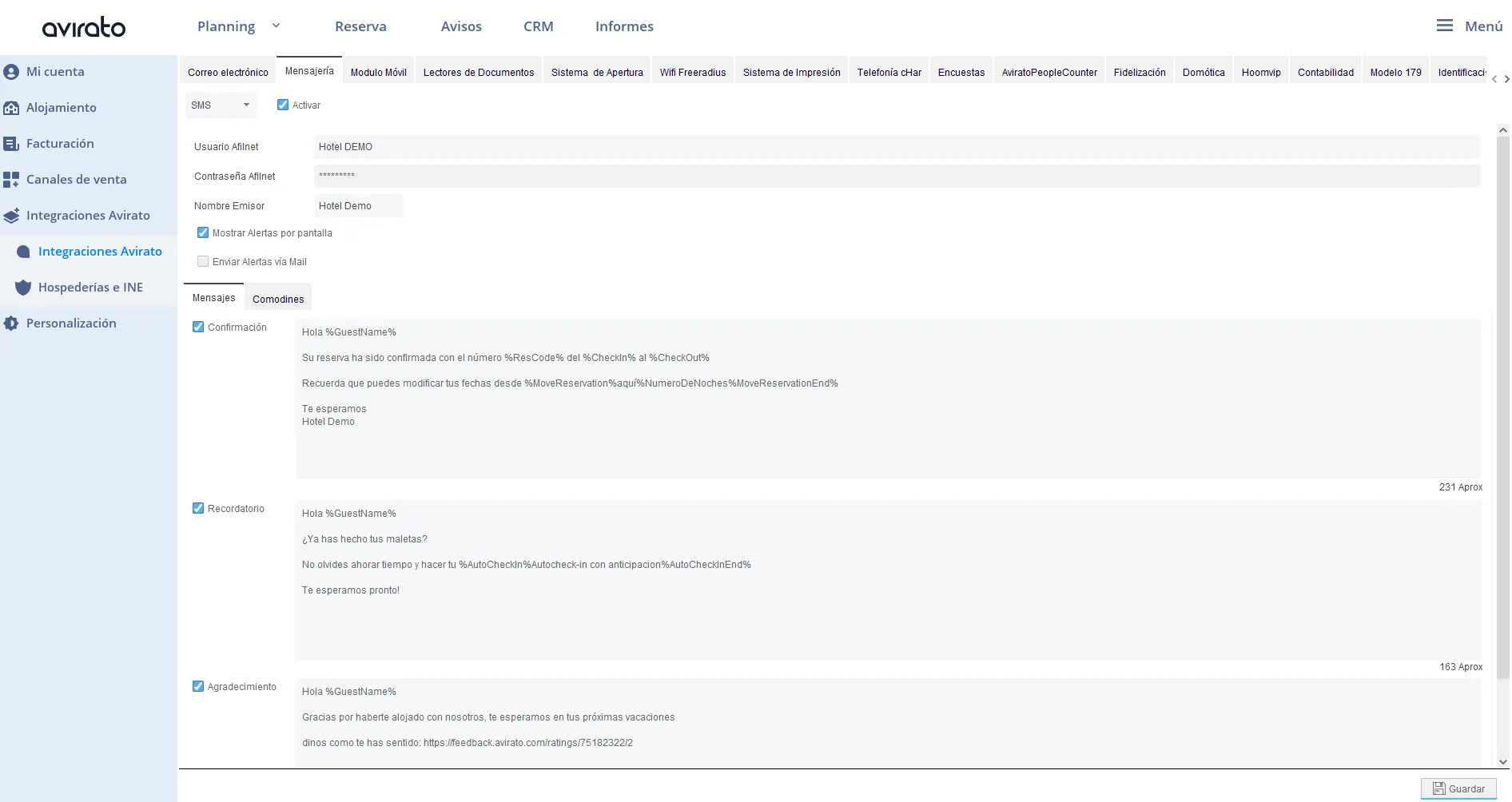Click the Hospederías e INE shield icon
Viewport: 1512px width, 802px height.
pyautogui.click(x=23, y=288)
